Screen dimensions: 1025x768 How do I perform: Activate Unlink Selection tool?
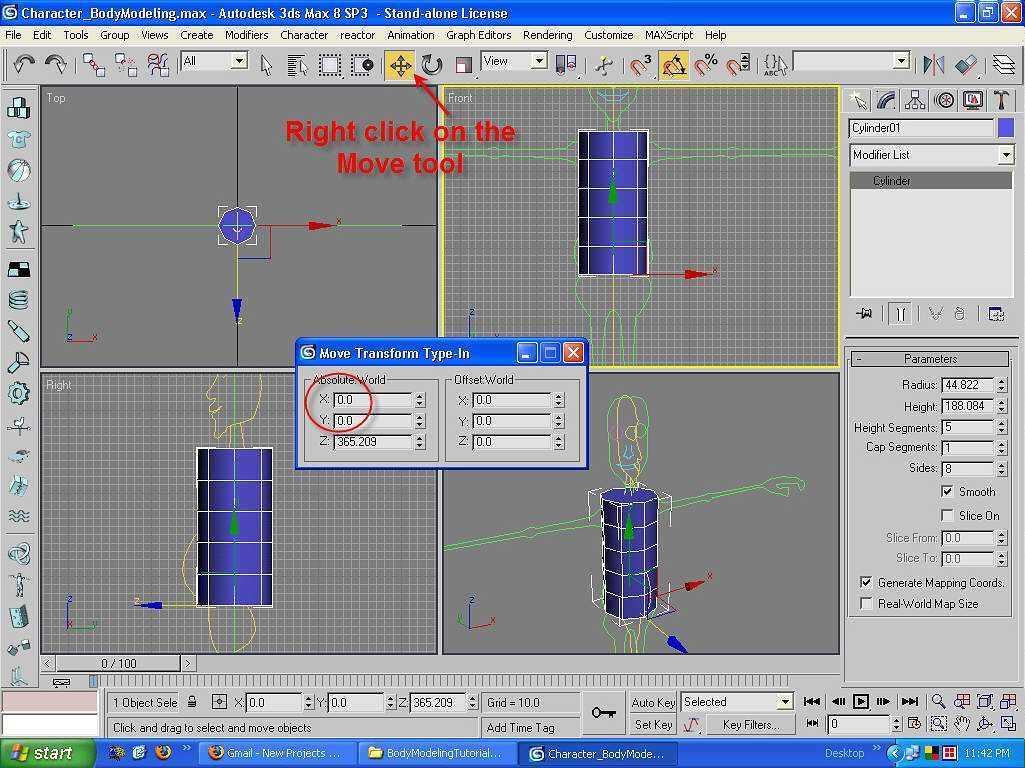pos(126,65)
